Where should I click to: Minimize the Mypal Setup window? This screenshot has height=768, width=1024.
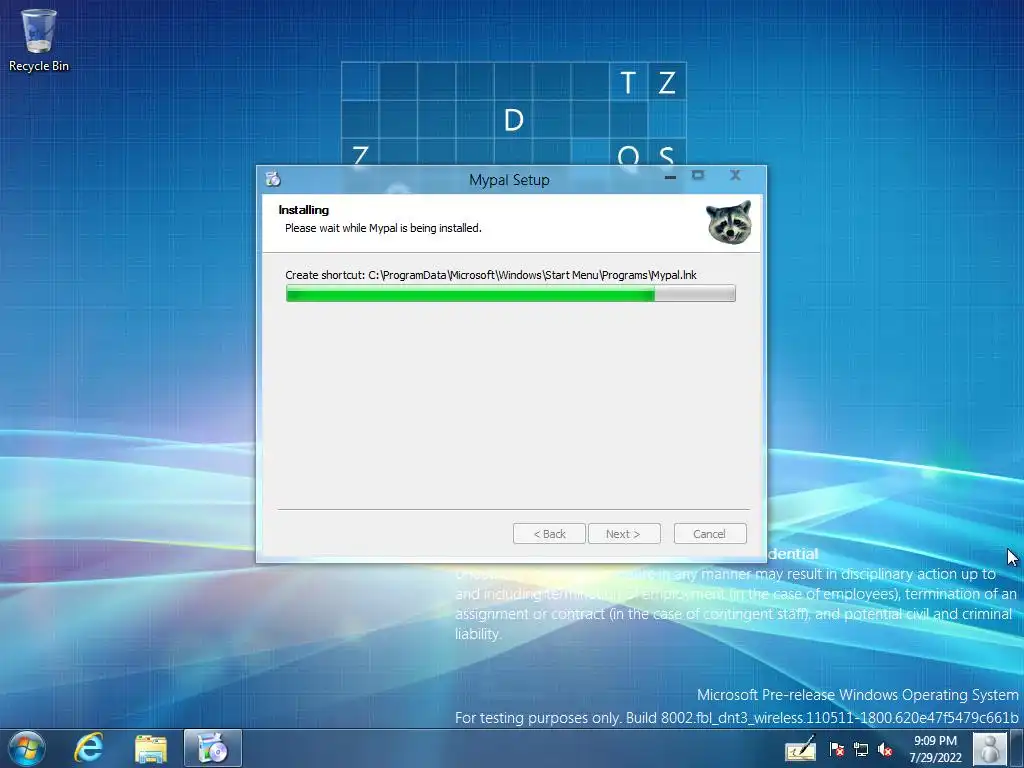pyautogui.click(x=670, y=176)
